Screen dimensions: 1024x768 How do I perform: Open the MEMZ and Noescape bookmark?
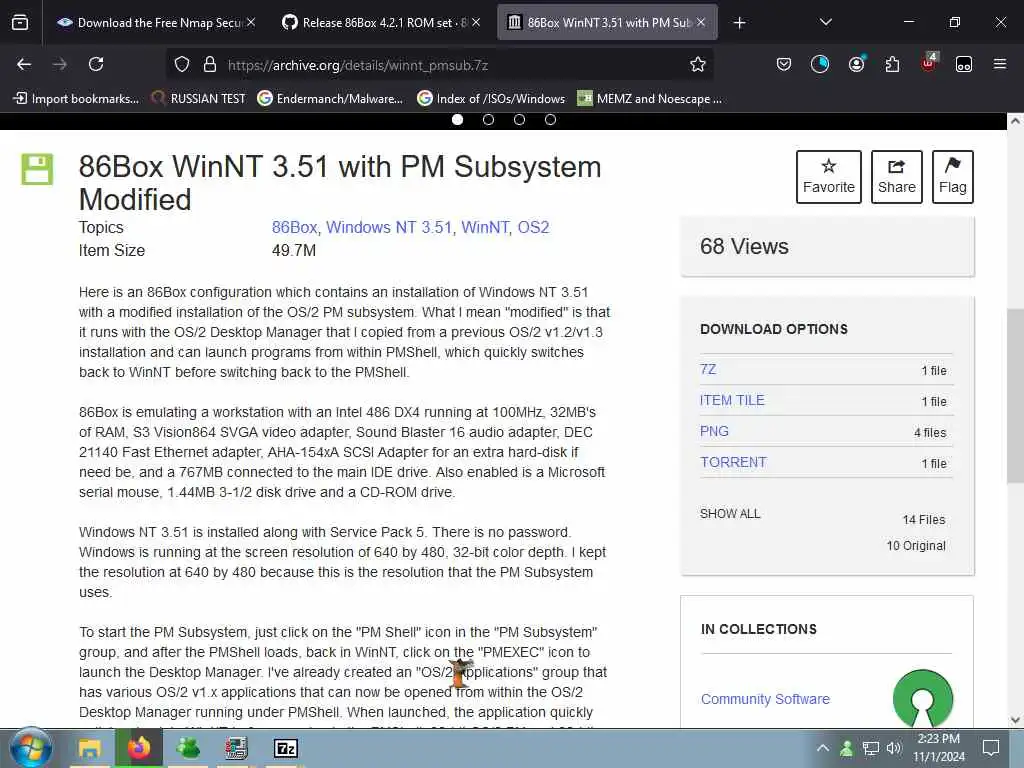click(x=650, y=99)
